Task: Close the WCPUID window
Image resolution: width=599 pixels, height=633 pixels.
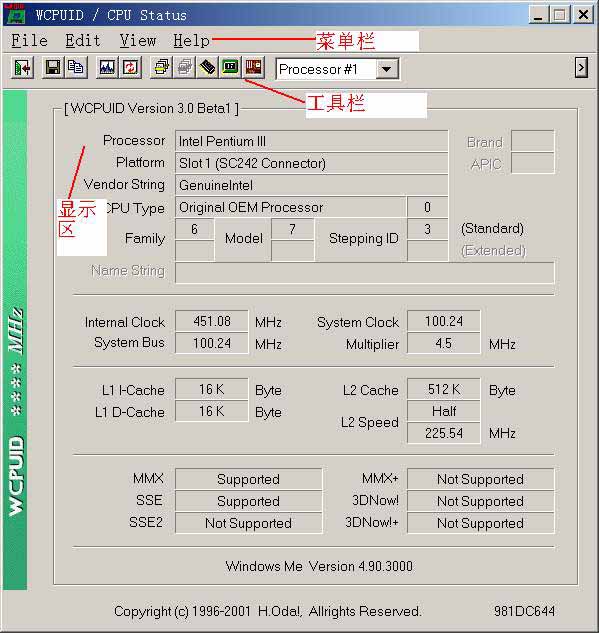Action: click(583, 15)
